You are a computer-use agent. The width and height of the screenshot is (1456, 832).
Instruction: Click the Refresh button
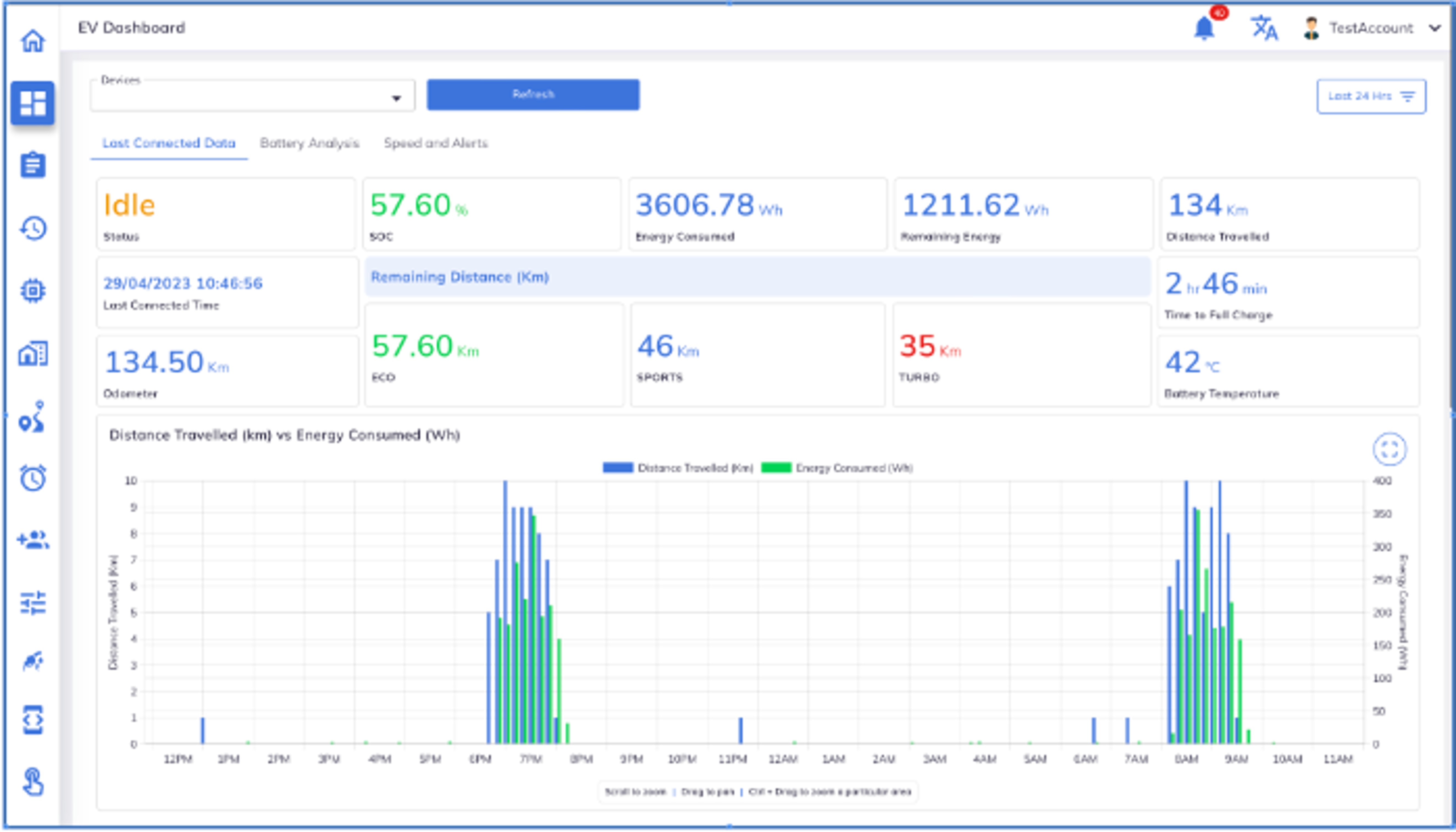(533, 94)
